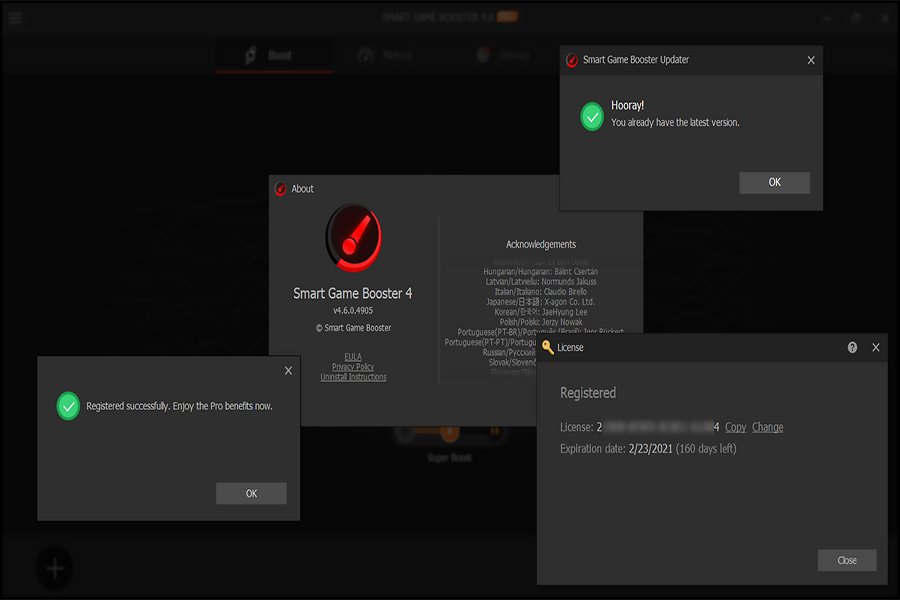900x600 pixels.
Task: Switch to the Boost tab in the main window
Action: 274,55
